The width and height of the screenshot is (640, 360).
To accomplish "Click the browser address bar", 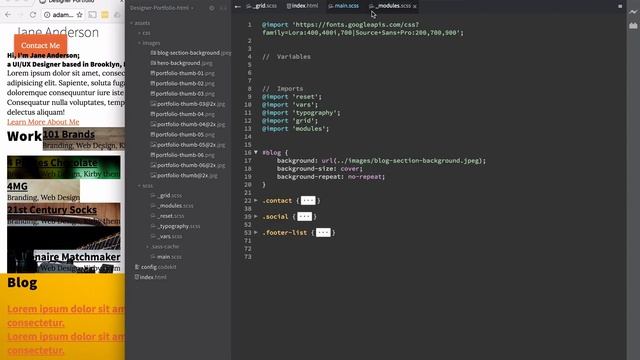I will point(63,15).
